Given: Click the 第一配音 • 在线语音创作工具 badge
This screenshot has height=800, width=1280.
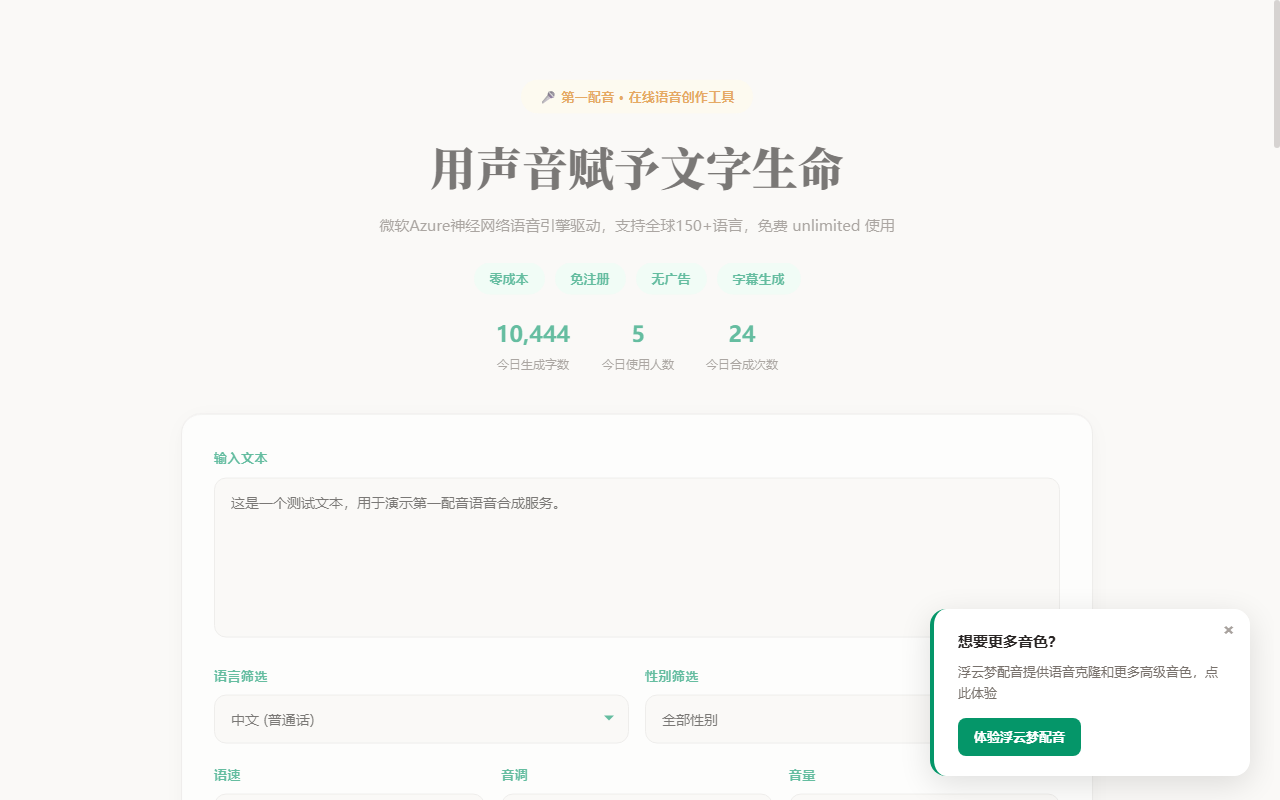Looking at the screenshot, I should pyautogui.click(x=637, y=97).
